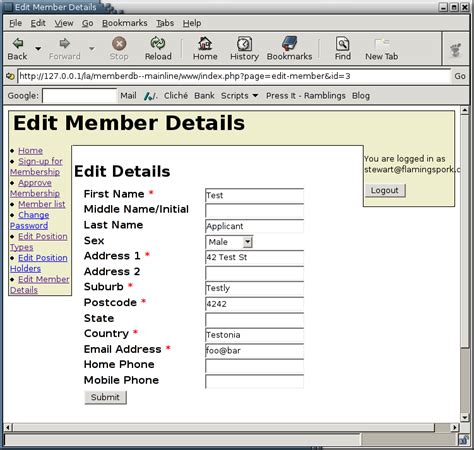Image resolution: width=474 pixels, height=450 pixels.
Task: Open the Bookmarks menu in menu bar
Action: (x=125, y=23)
